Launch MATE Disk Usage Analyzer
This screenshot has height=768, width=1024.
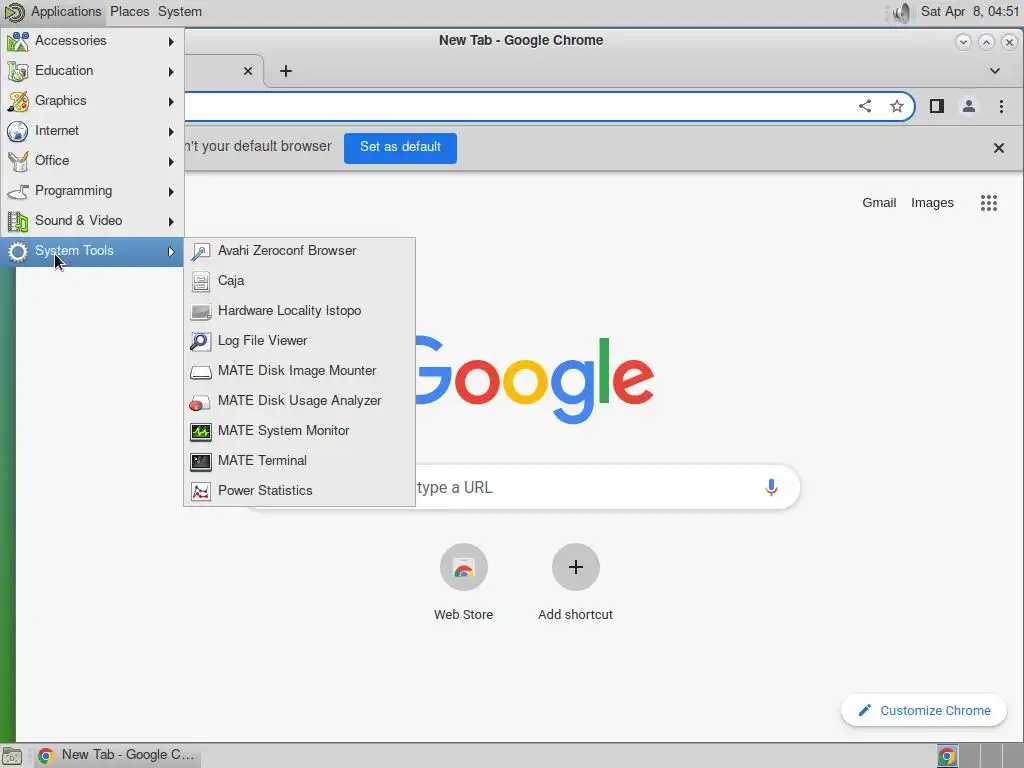[299, 401]
